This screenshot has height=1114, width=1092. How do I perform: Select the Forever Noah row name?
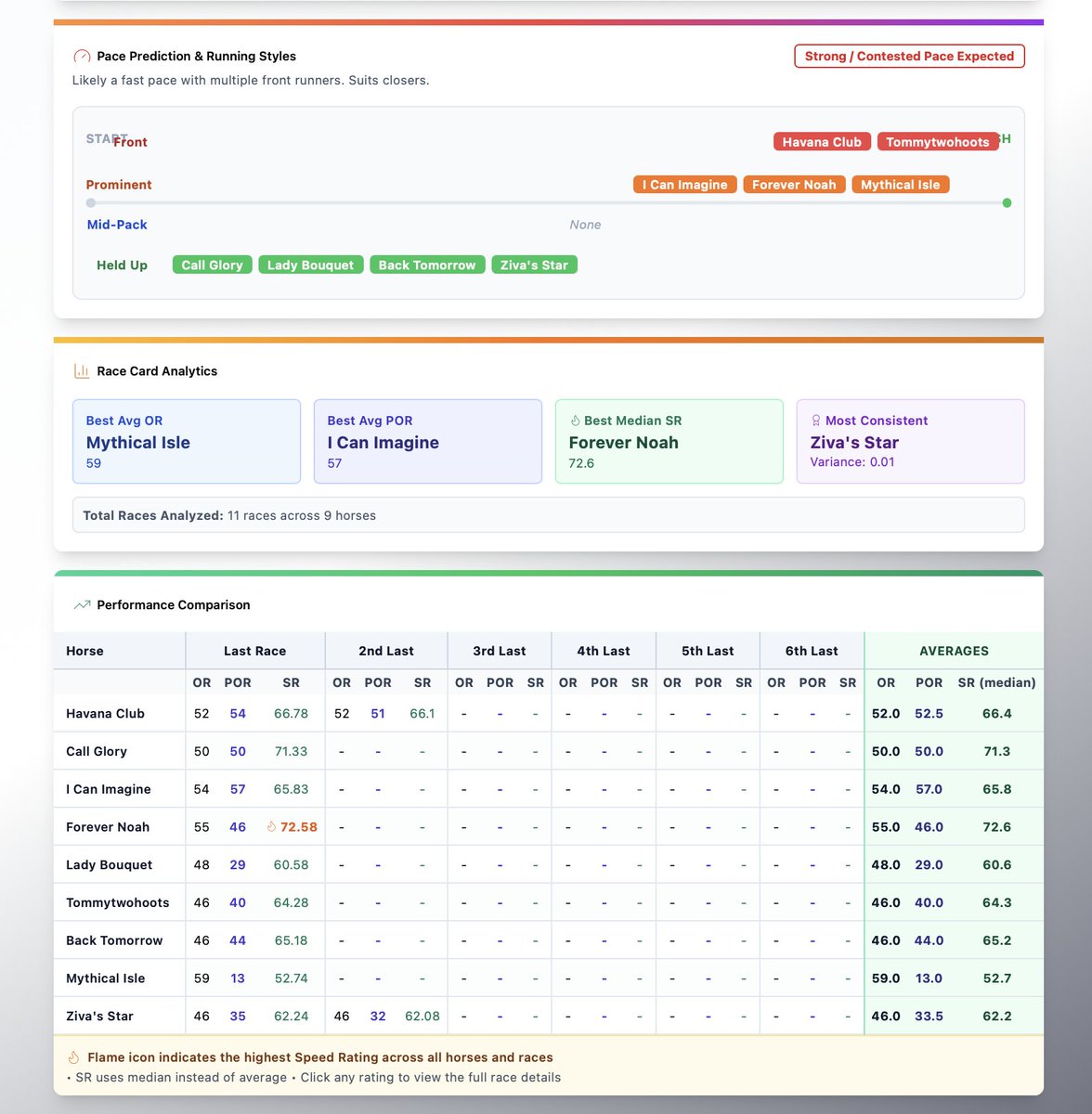pos(108,827)
